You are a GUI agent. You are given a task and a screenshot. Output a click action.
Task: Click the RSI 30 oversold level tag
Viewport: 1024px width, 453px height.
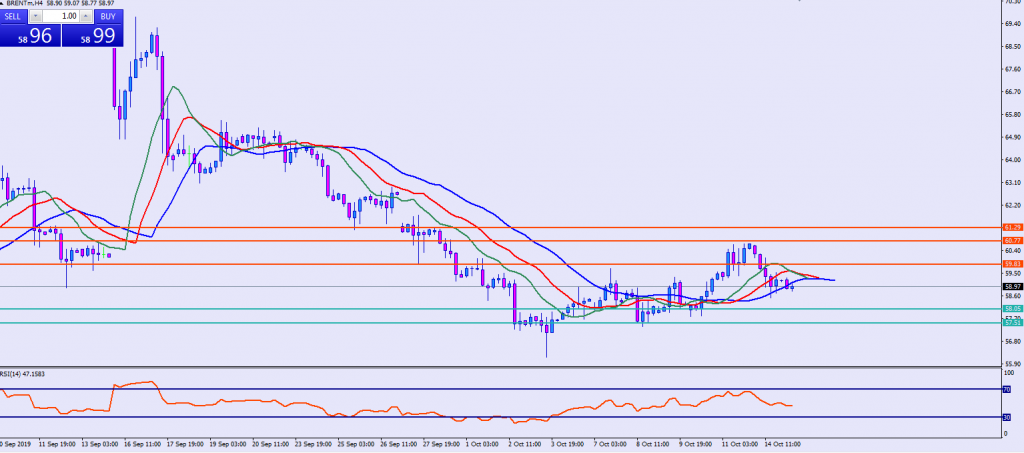pyautogui.click(x=1007, y=417)
